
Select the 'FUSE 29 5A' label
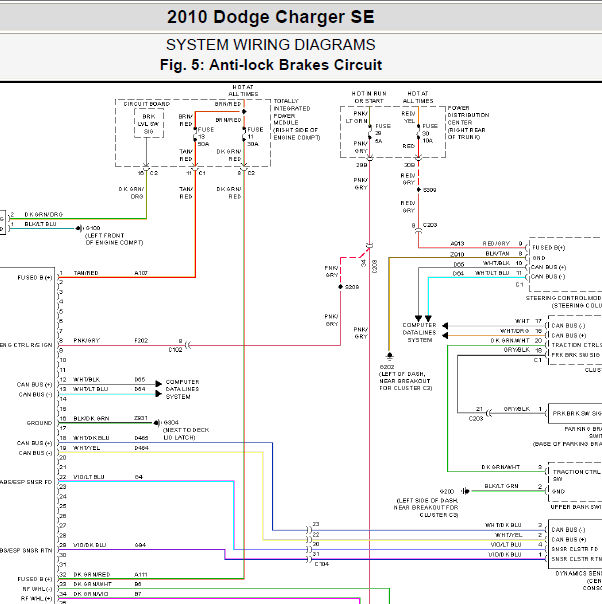(383, 133)
